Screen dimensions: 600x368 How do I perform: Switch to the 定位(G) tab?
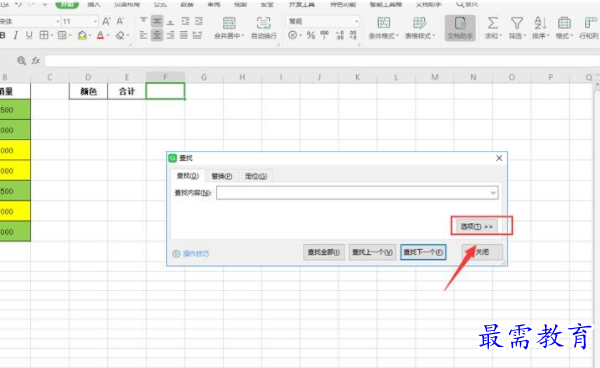pos(256,176)
